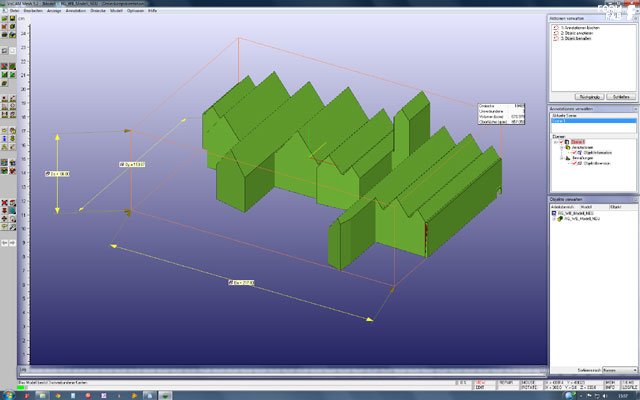Screen dimensions: 640x400
Task: Click the object information box in viewport
Action: coord(501,114)
